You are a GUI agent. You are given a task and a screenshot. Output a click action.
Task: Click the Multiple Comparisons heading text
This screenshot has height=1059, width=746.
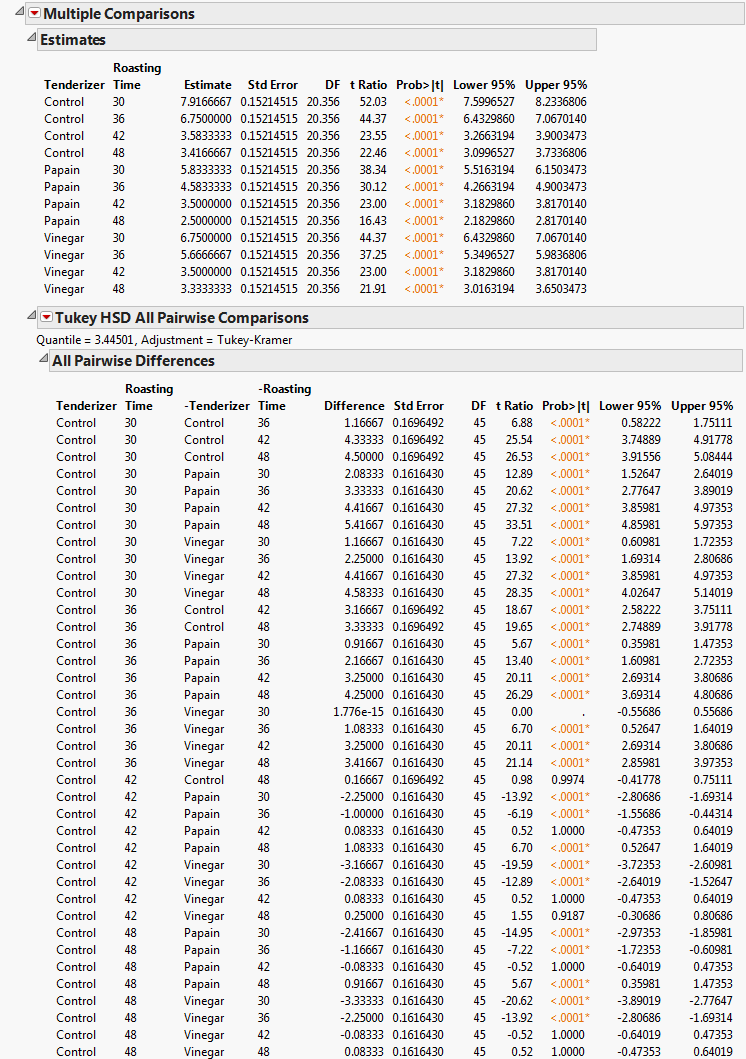tap(119, 14)
